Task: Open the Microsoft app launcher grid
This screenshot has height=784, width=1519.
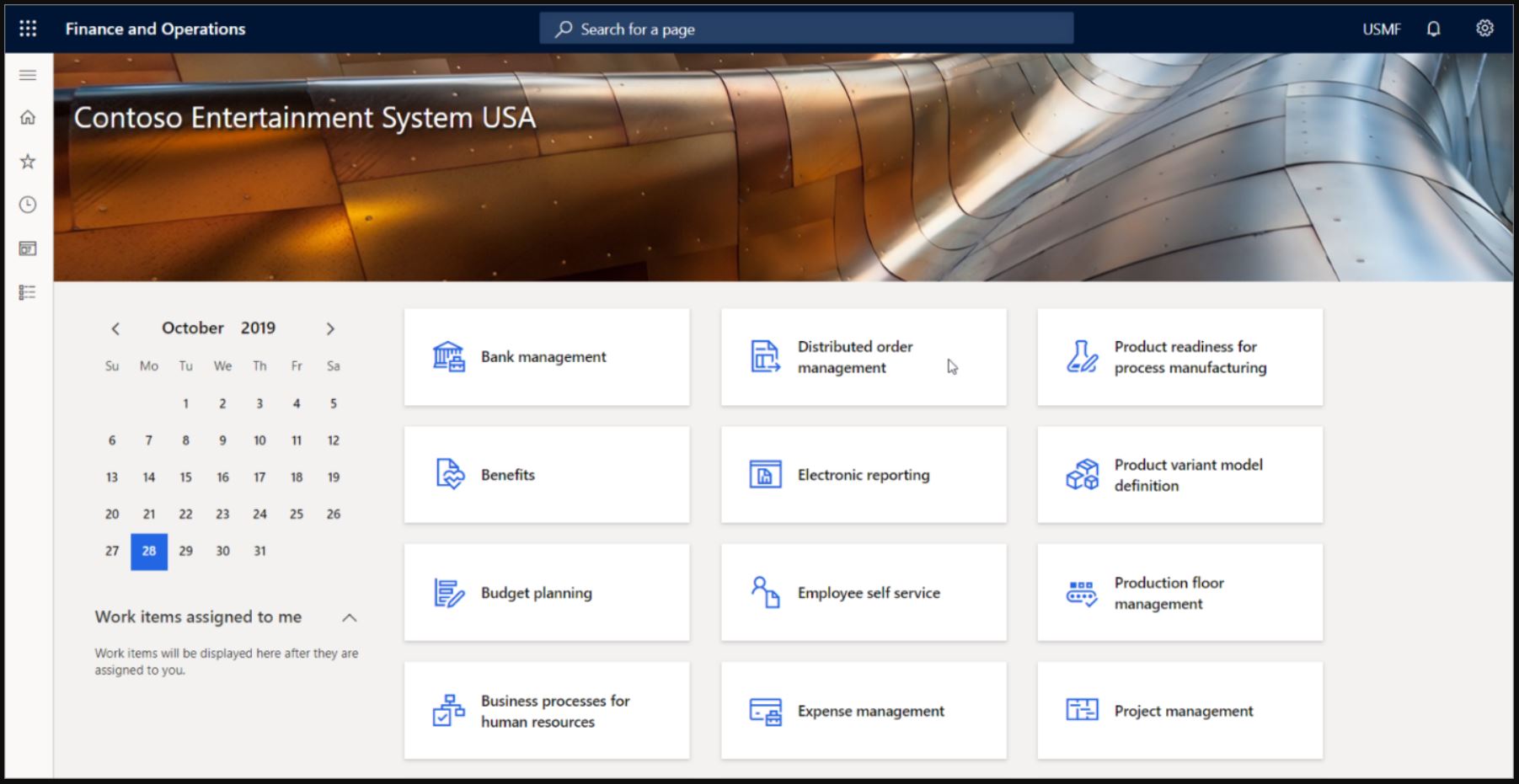Action: 28,28
